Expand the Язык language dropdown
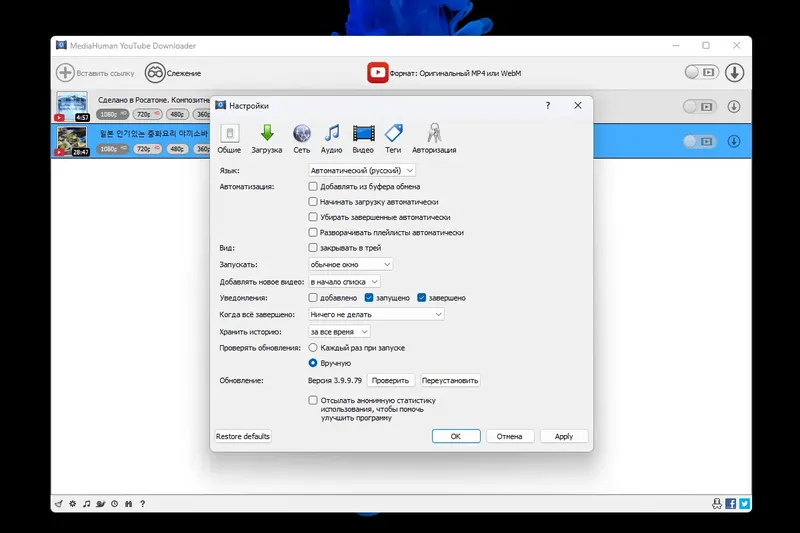The height and width of the screenshot is (533, 800). [362, 170]
